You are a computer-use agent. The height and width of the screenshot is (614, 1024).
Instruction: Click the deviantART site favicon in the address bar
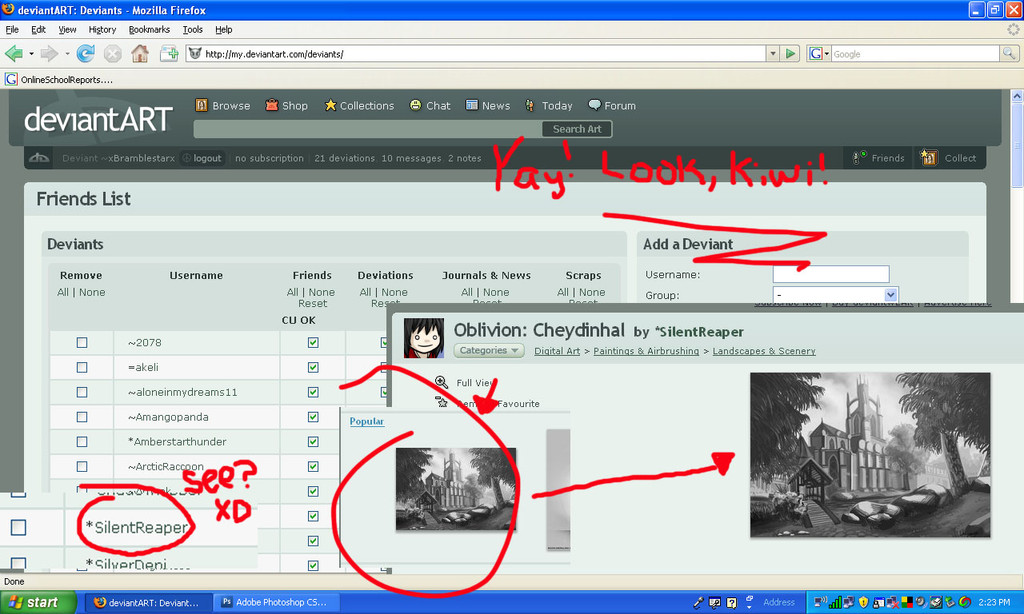195,54
